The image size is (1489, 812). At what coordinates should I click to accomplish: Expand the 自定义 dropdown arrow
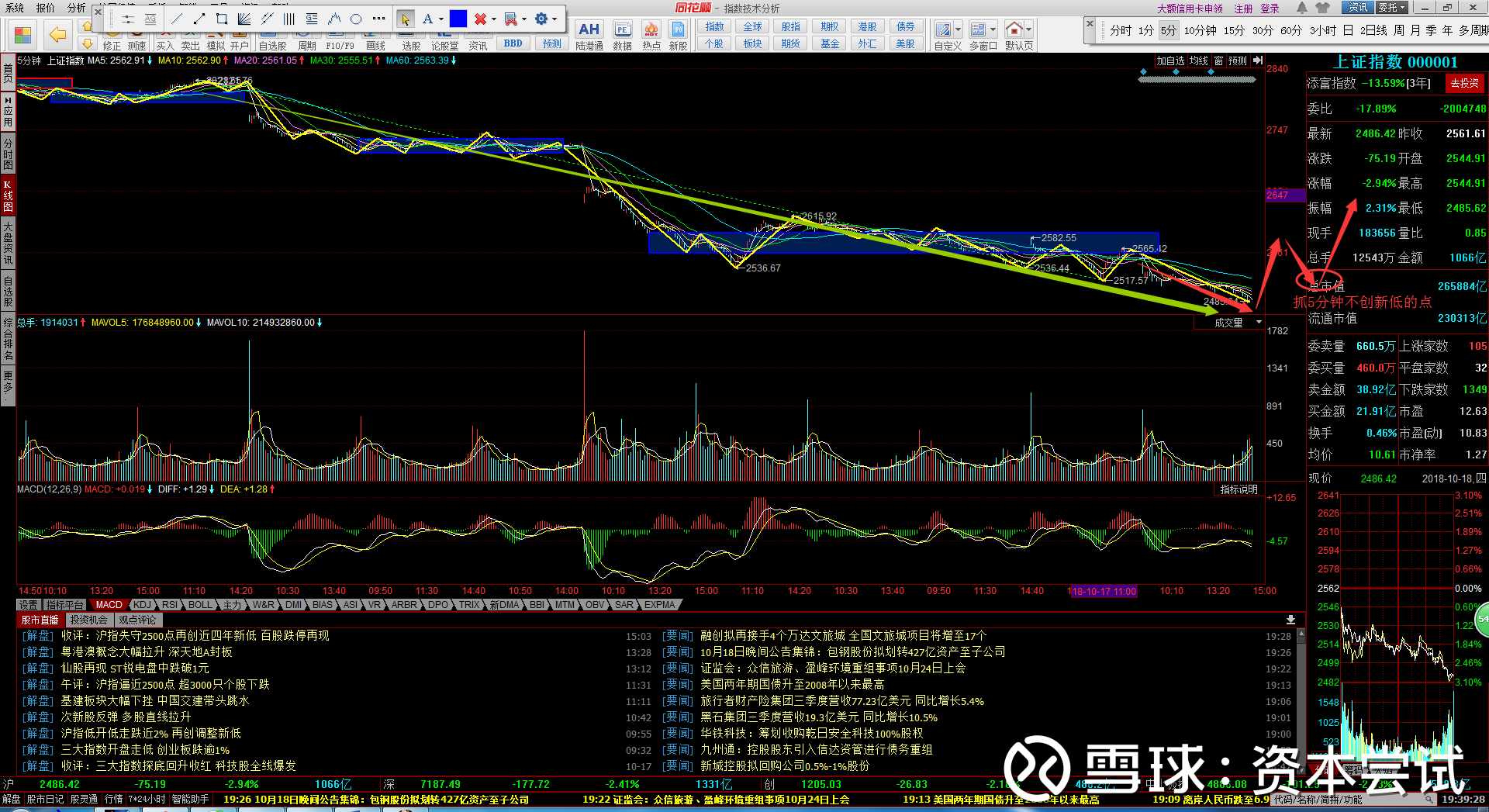pos(959,29)
